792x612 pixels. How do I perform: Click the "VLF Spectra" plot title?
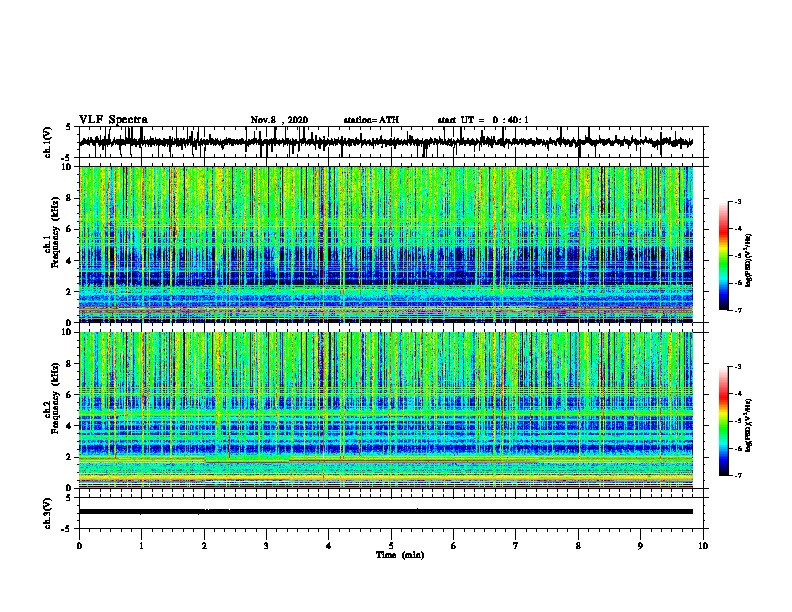(113, 119)
